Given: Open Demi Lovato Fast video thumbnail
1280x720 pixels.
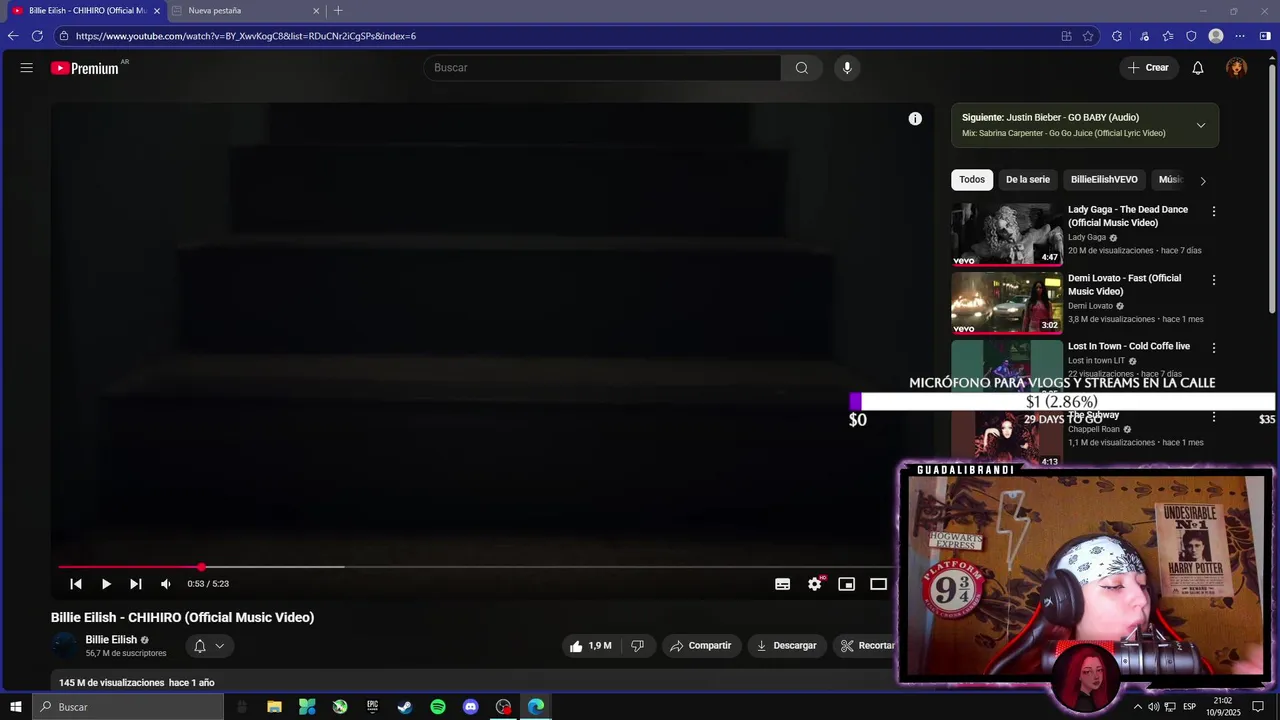Looking at the screenshot, I should (1006, 303).
